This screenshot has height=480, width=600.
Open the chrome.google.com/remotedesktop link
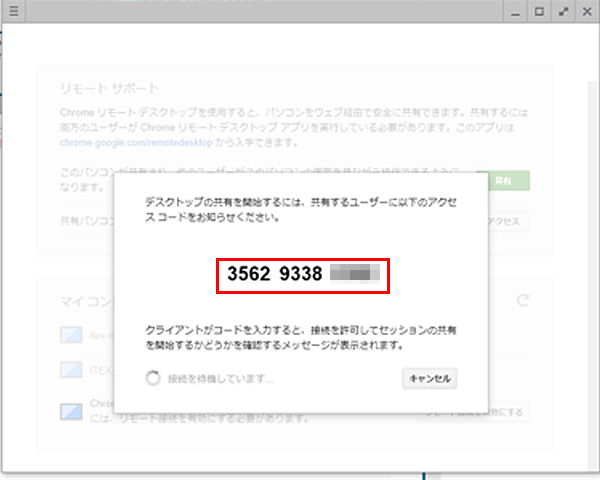(117, 144)
